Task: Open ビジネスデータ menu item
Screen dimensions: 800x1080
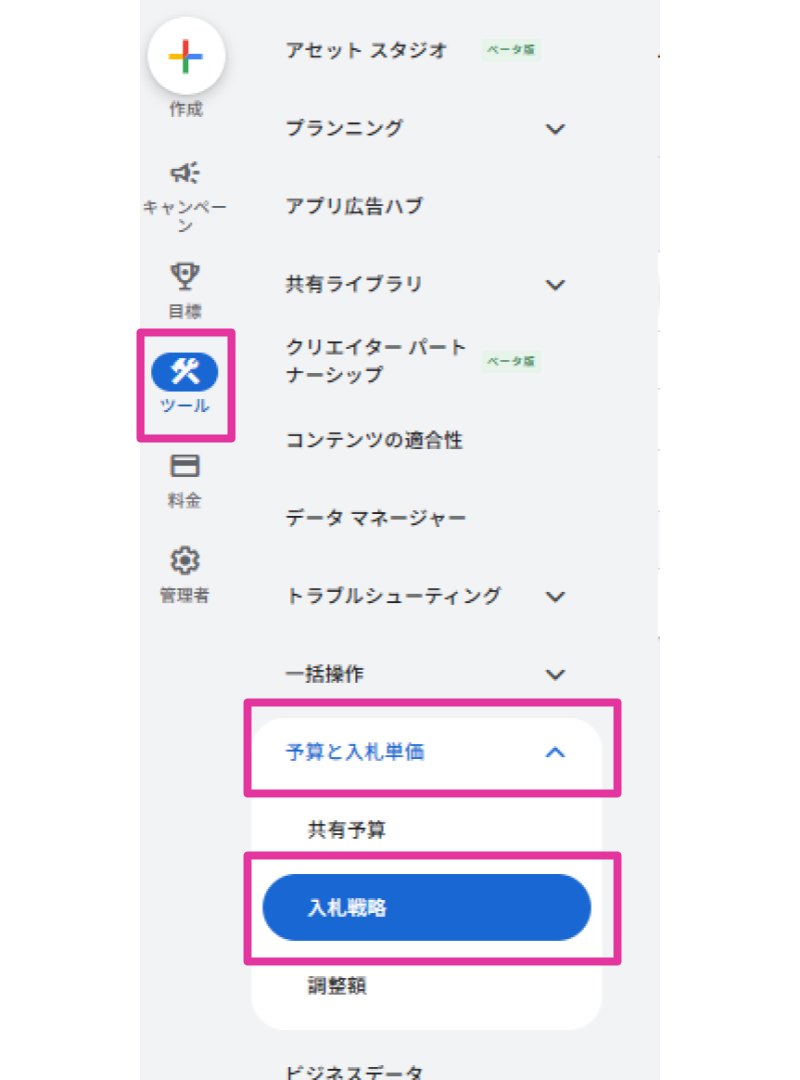Action: point(355,1069)
